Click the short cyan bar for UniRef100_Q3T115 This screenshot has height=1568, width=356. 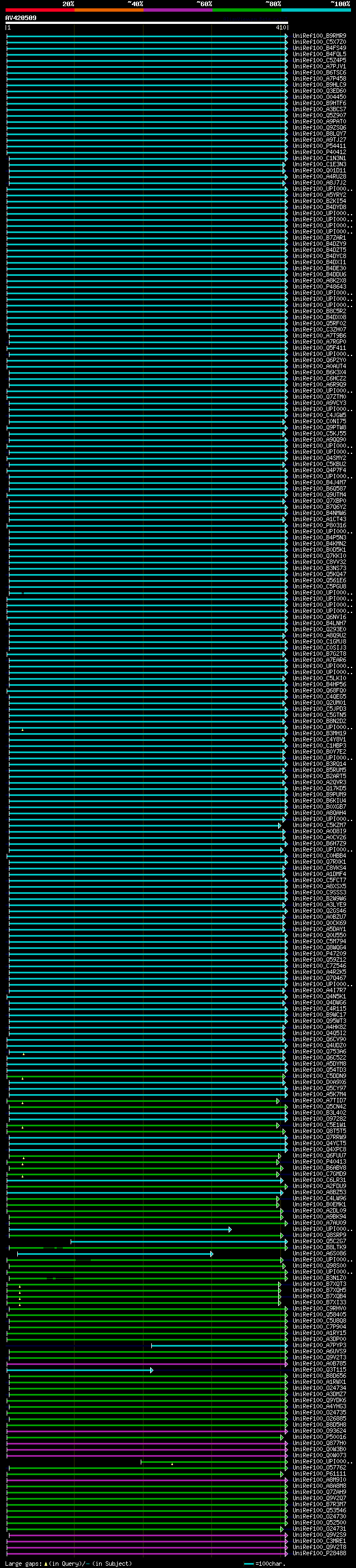80,1370
